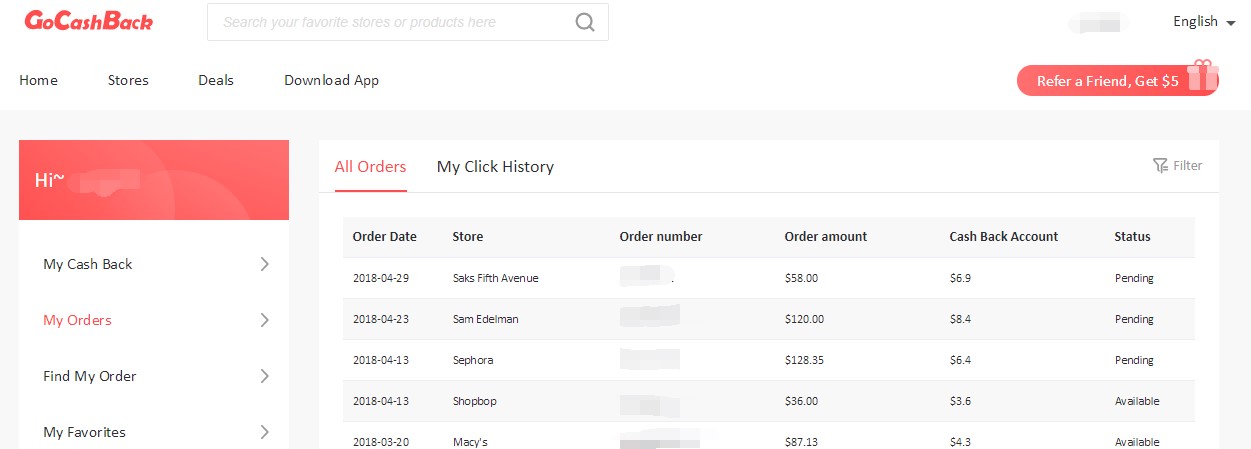This screenshot has height=449, width=1251.
Task: Open the Stores menu item
Action: [128, 80]
